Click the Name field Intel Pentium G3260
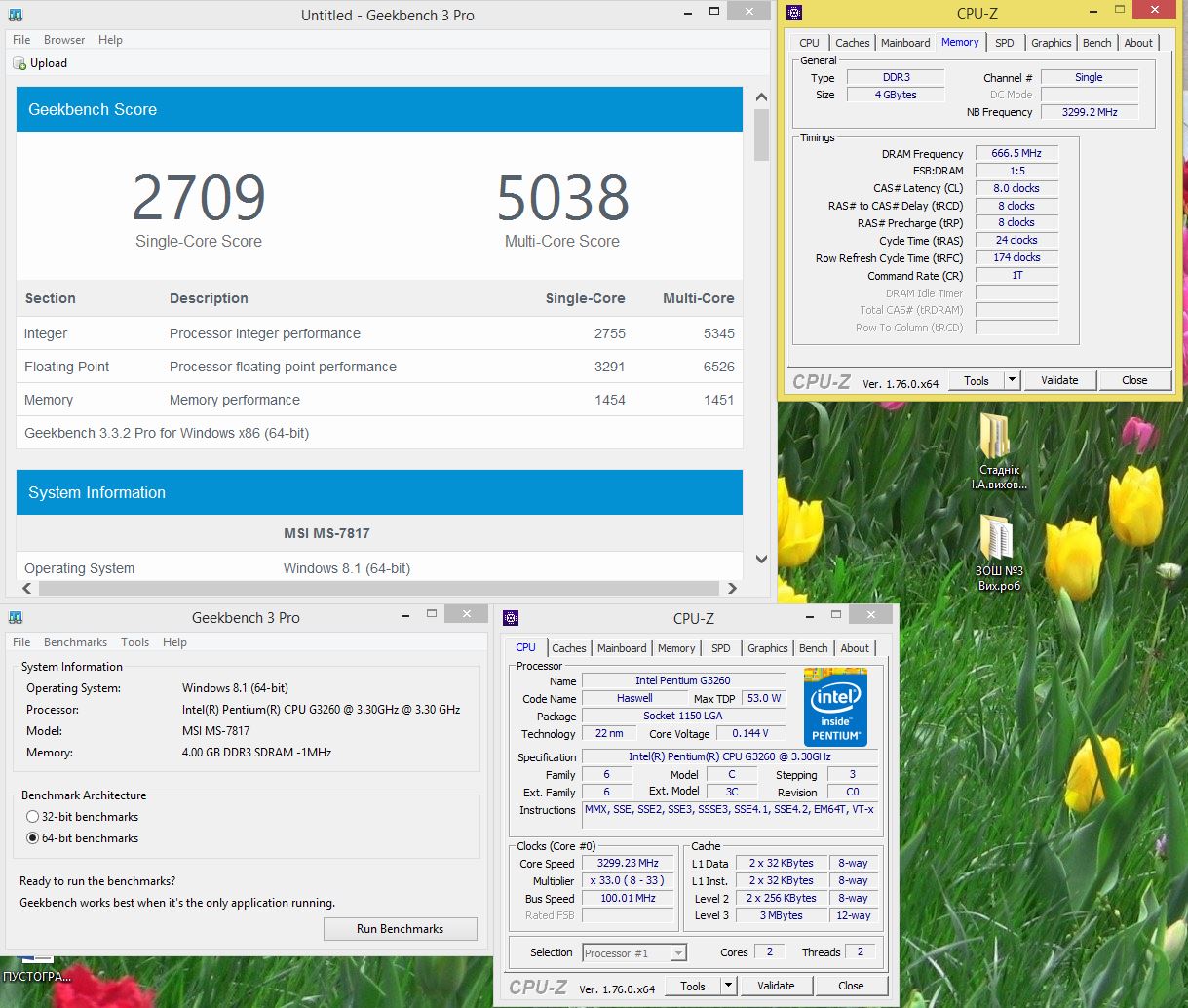Viewport: 1188px width, 1008px height. pyautogui.click(x=683, y=680)
